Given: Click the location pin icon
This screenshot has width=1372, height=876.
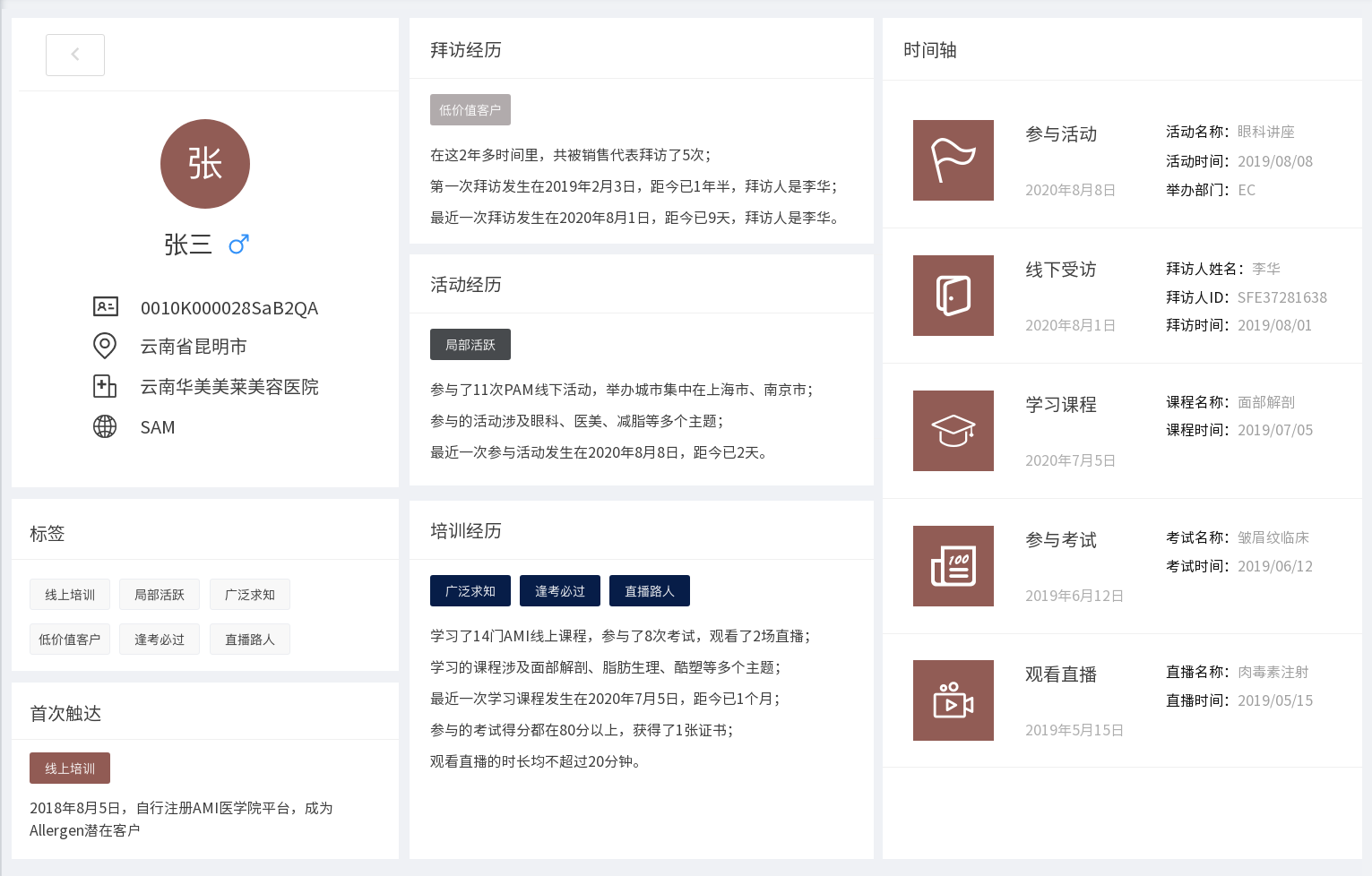Looking at the screenshot, I should [105, 346].
